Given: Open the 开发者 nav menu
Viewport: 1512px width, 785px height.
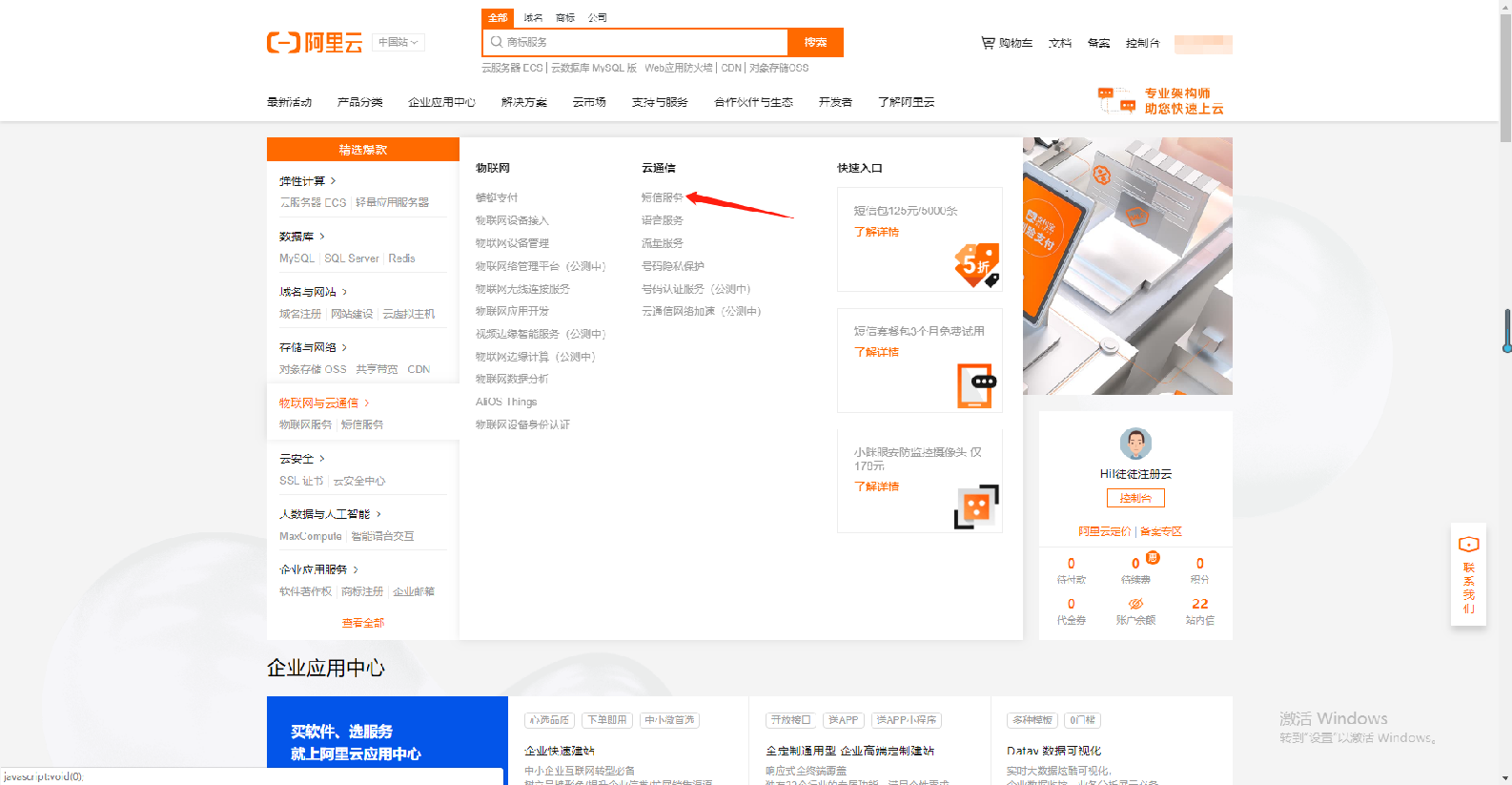Looking at the screenshot, I should pyautogui.click(x=835, y=102).
